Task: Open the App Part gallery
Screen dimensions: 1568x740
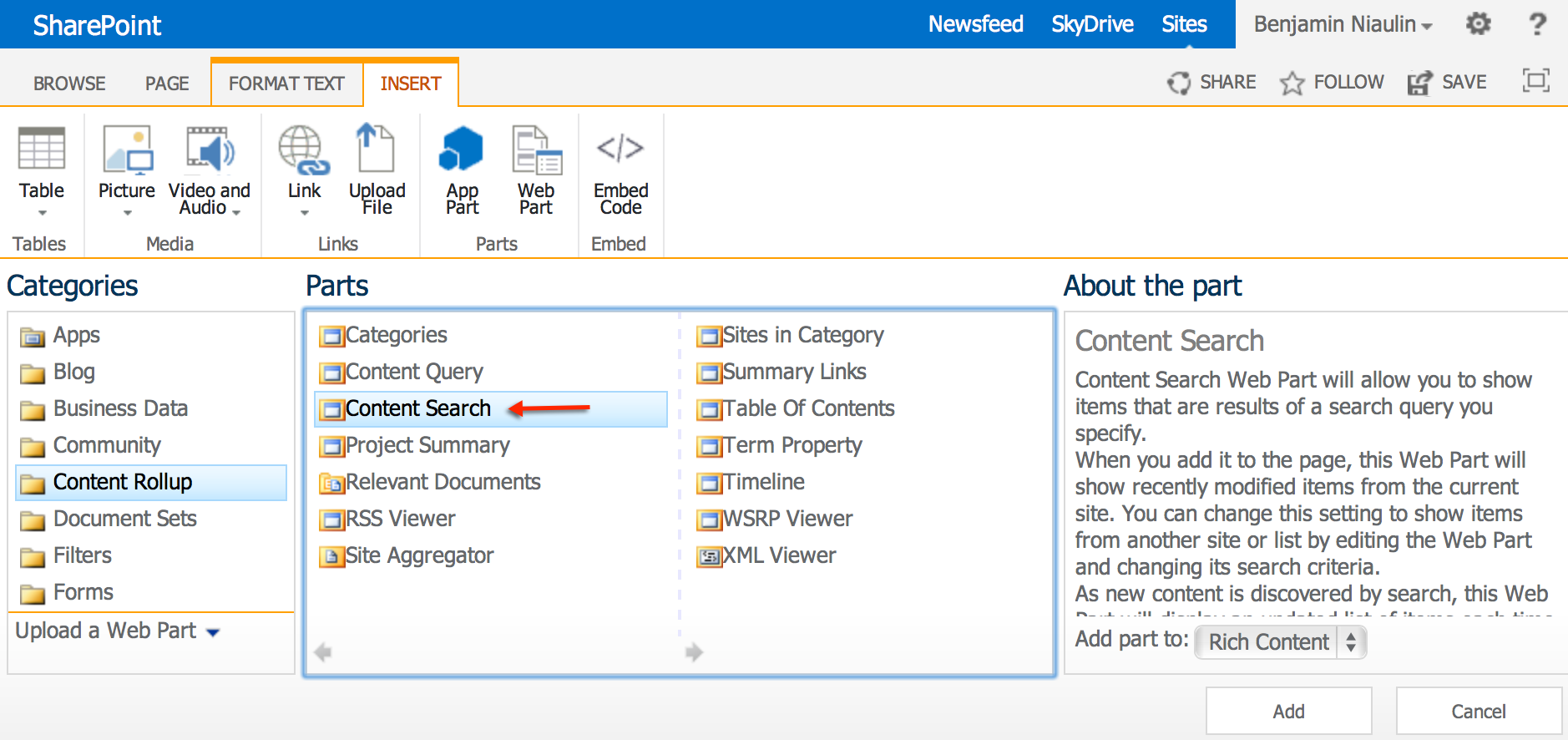Action: (462, 170)
